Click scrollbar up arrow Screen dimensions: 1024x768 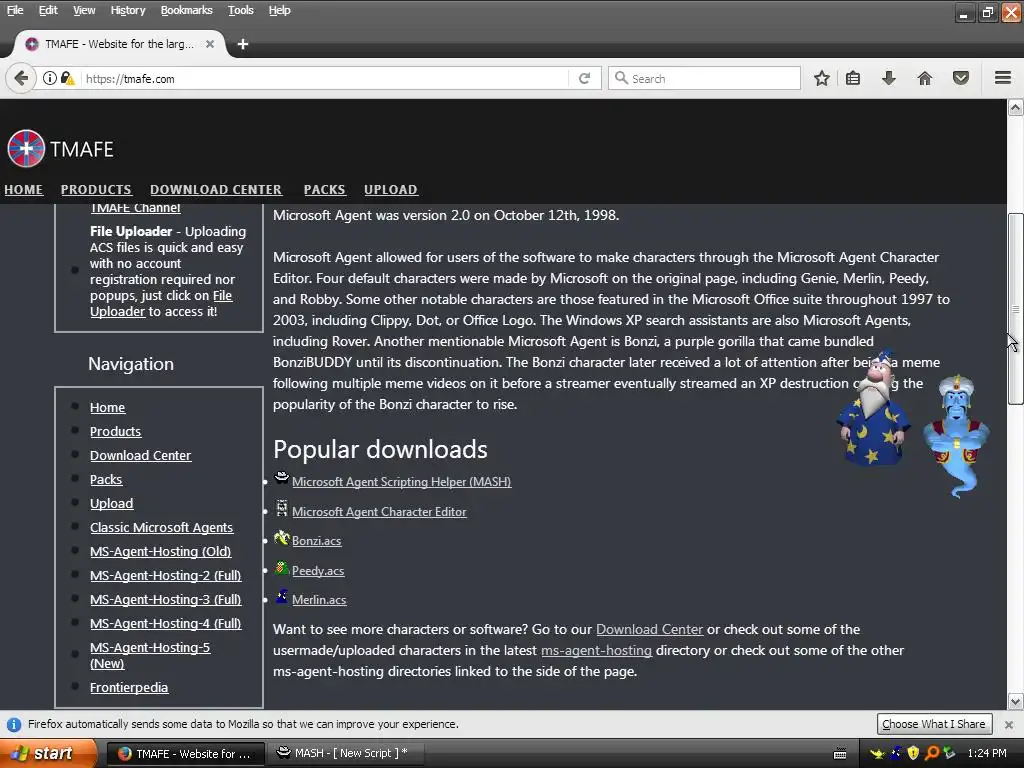click(1015, 108)
